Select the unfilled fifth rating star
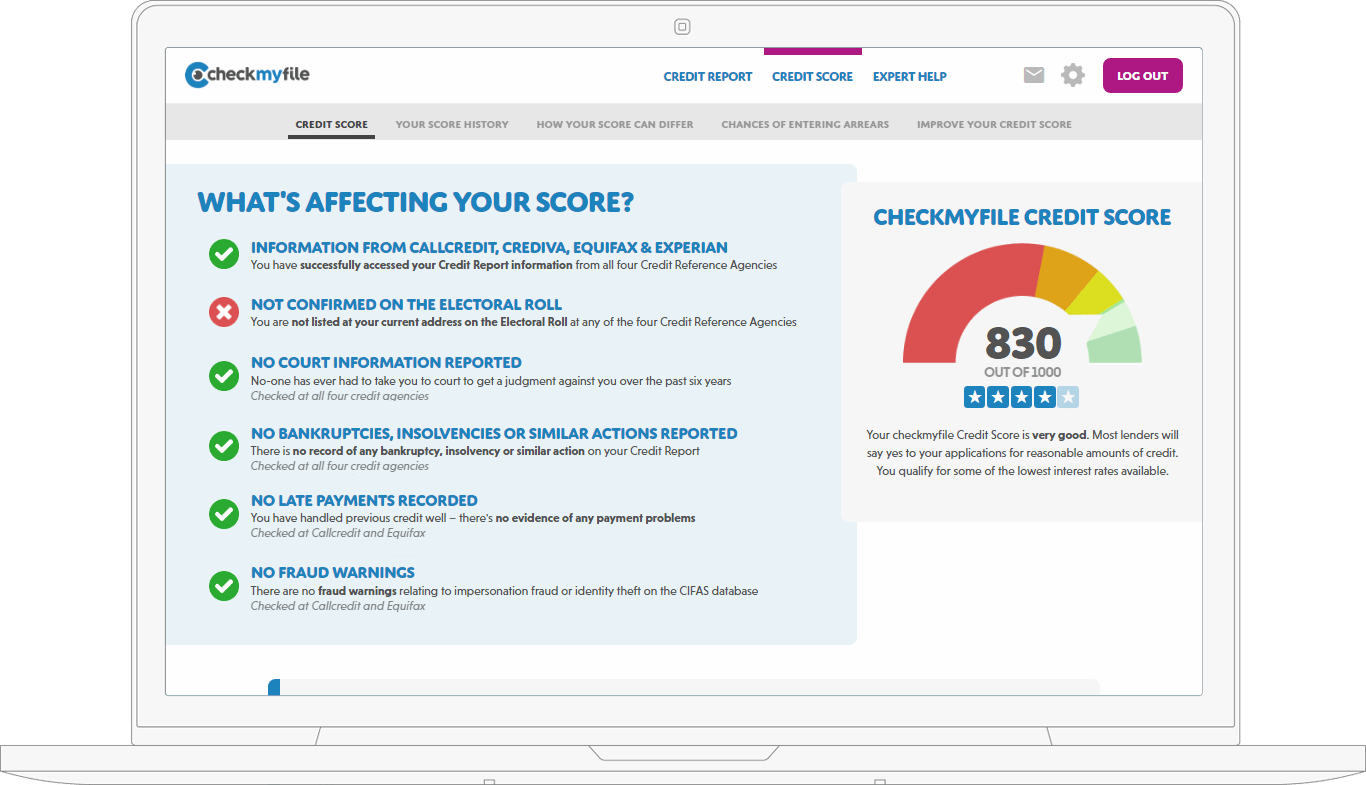 pyautogui.click(x=1068, y=397)
